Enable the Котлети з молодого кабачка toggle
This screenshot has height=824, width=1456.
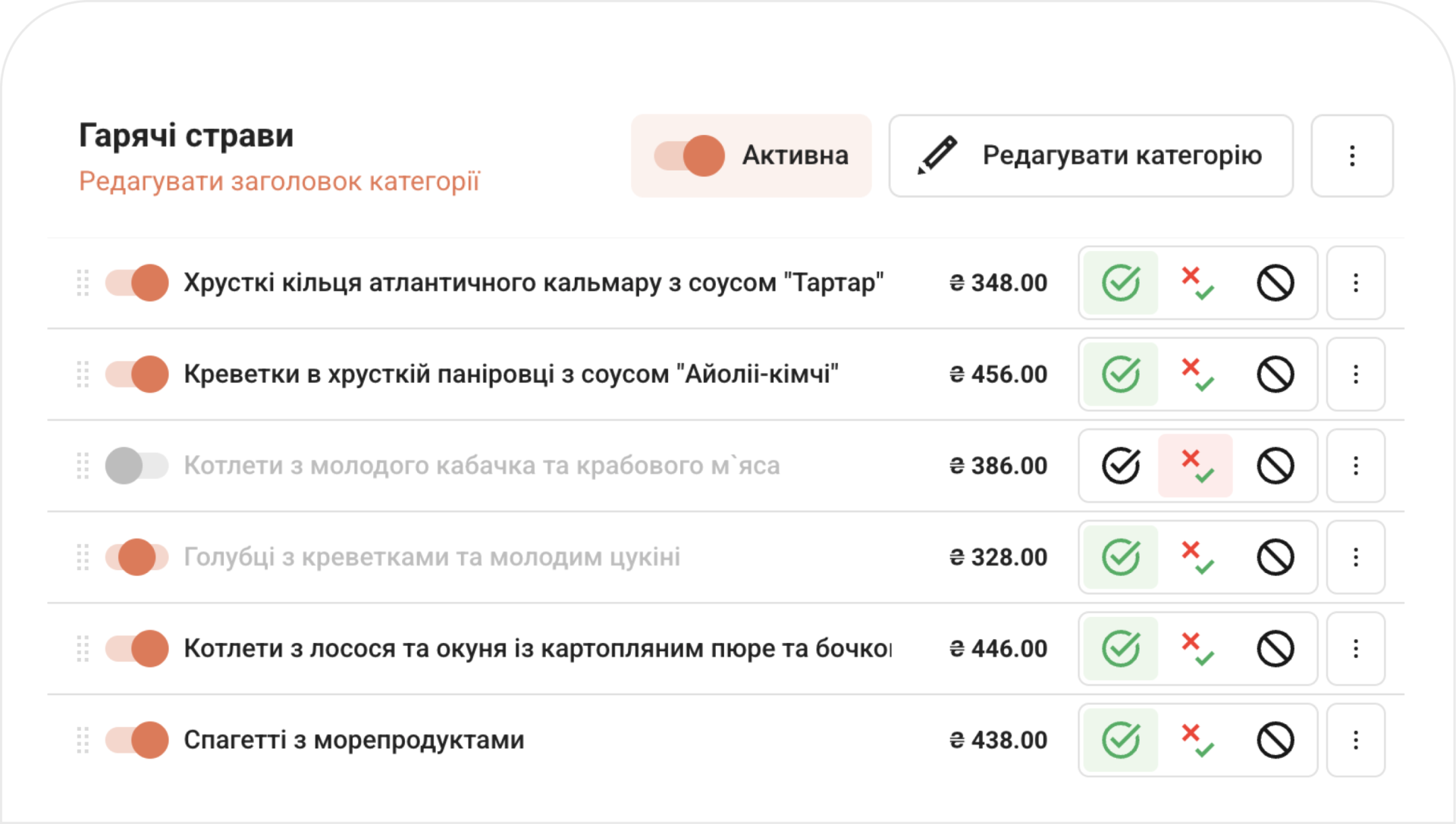click(x=136, y=465)
